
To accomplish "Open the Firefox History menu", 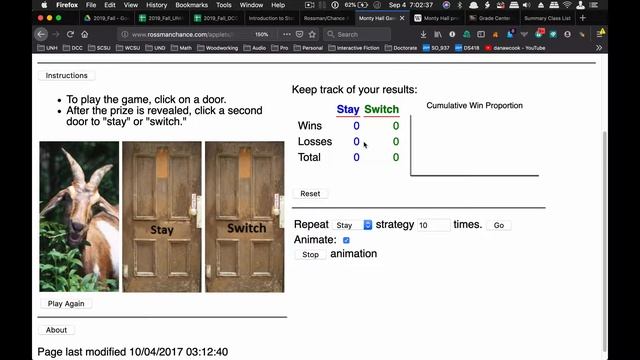I will pos(157,5).
